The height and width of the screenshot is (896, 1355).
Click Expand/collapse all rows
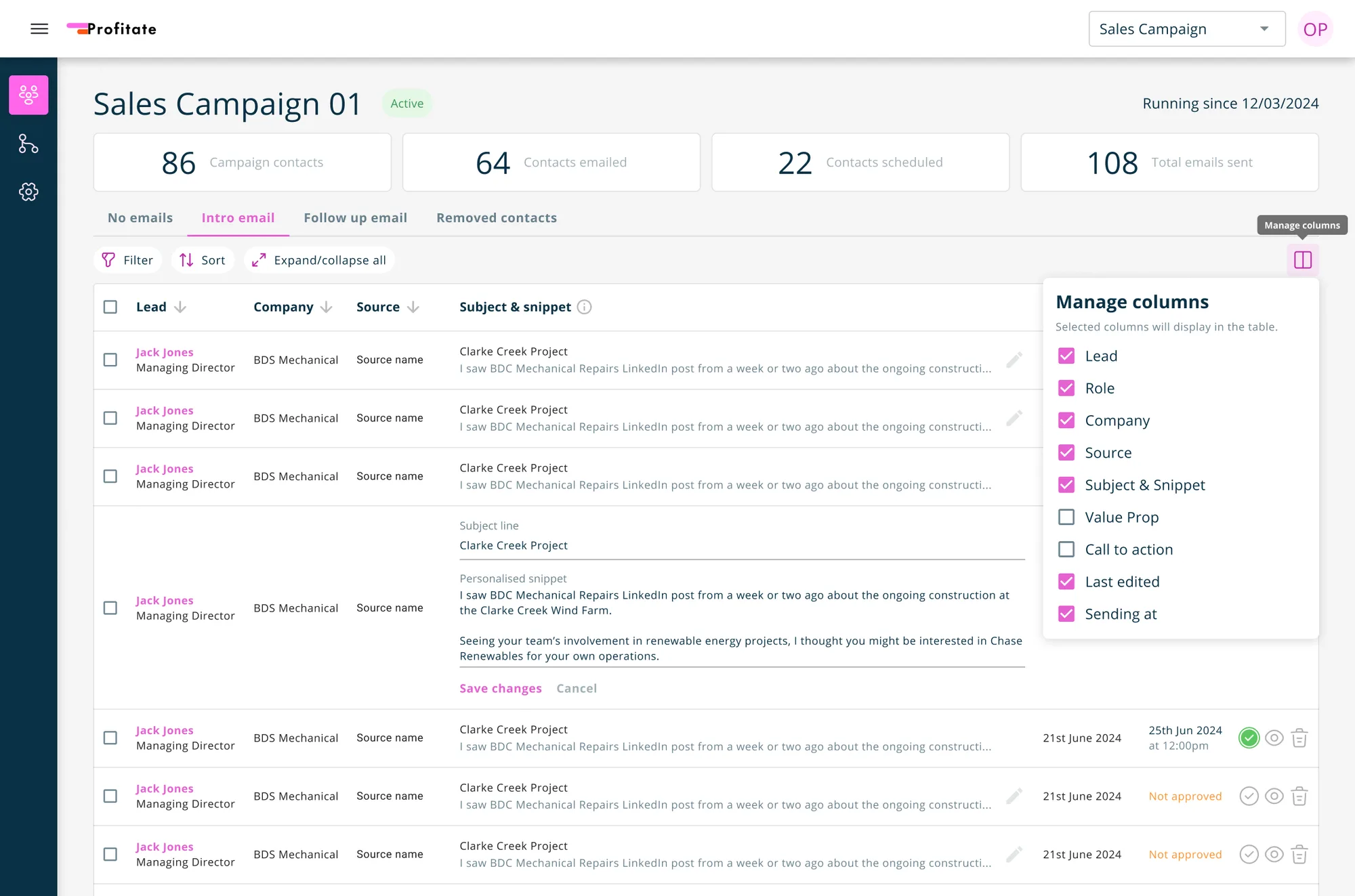319,260
